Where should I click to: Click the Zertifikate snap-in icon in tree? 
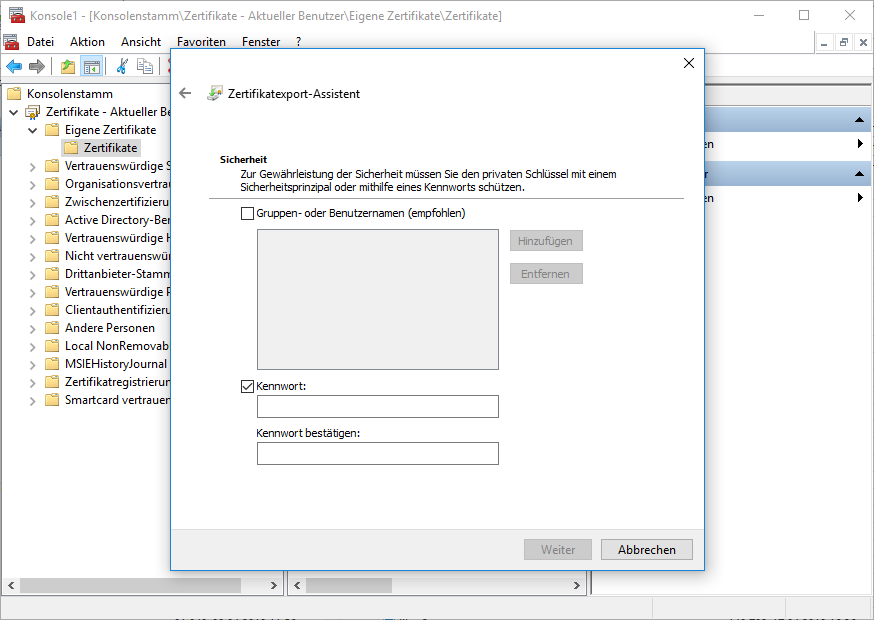coord(33,112)
